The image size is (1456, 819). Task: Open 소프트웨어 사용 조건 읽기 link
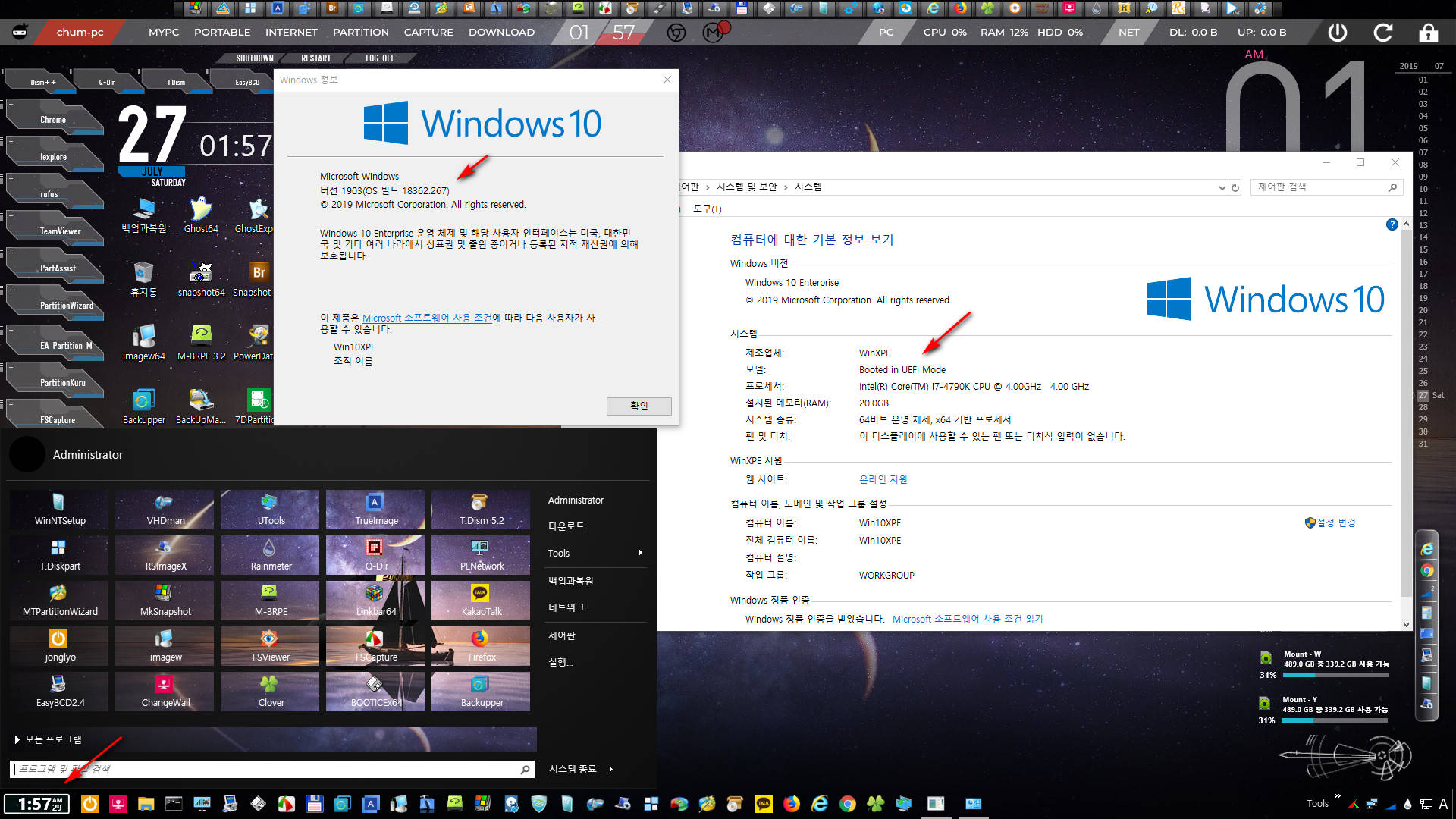pos(968,619)
